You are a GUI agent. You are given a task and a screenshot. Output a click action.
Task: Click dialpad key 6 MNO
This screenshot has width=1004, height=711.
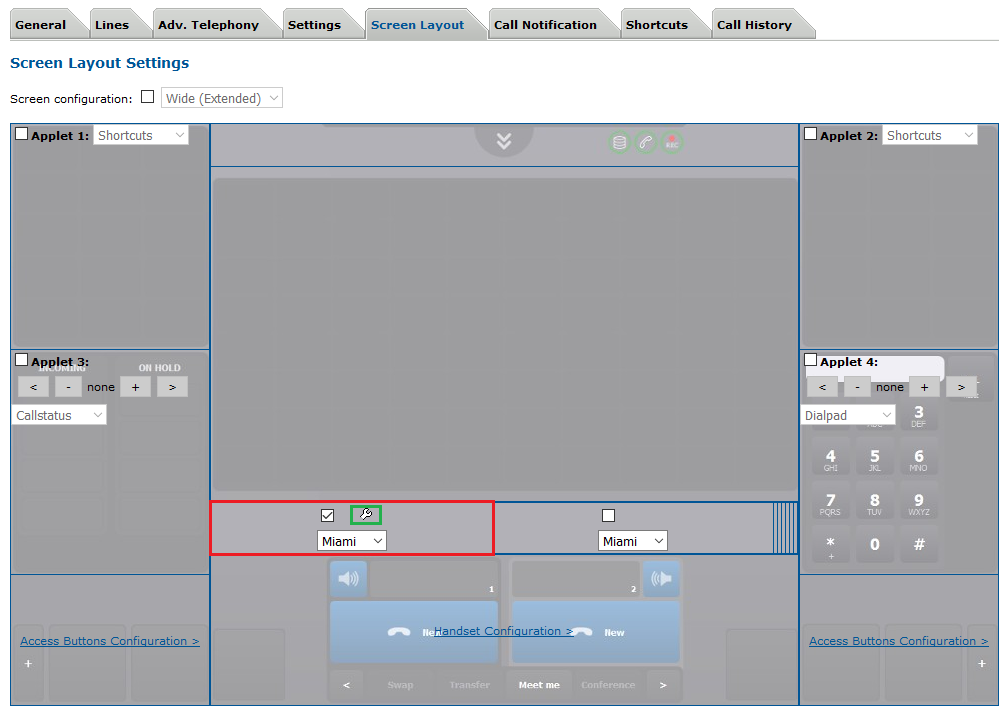(919, 459)
